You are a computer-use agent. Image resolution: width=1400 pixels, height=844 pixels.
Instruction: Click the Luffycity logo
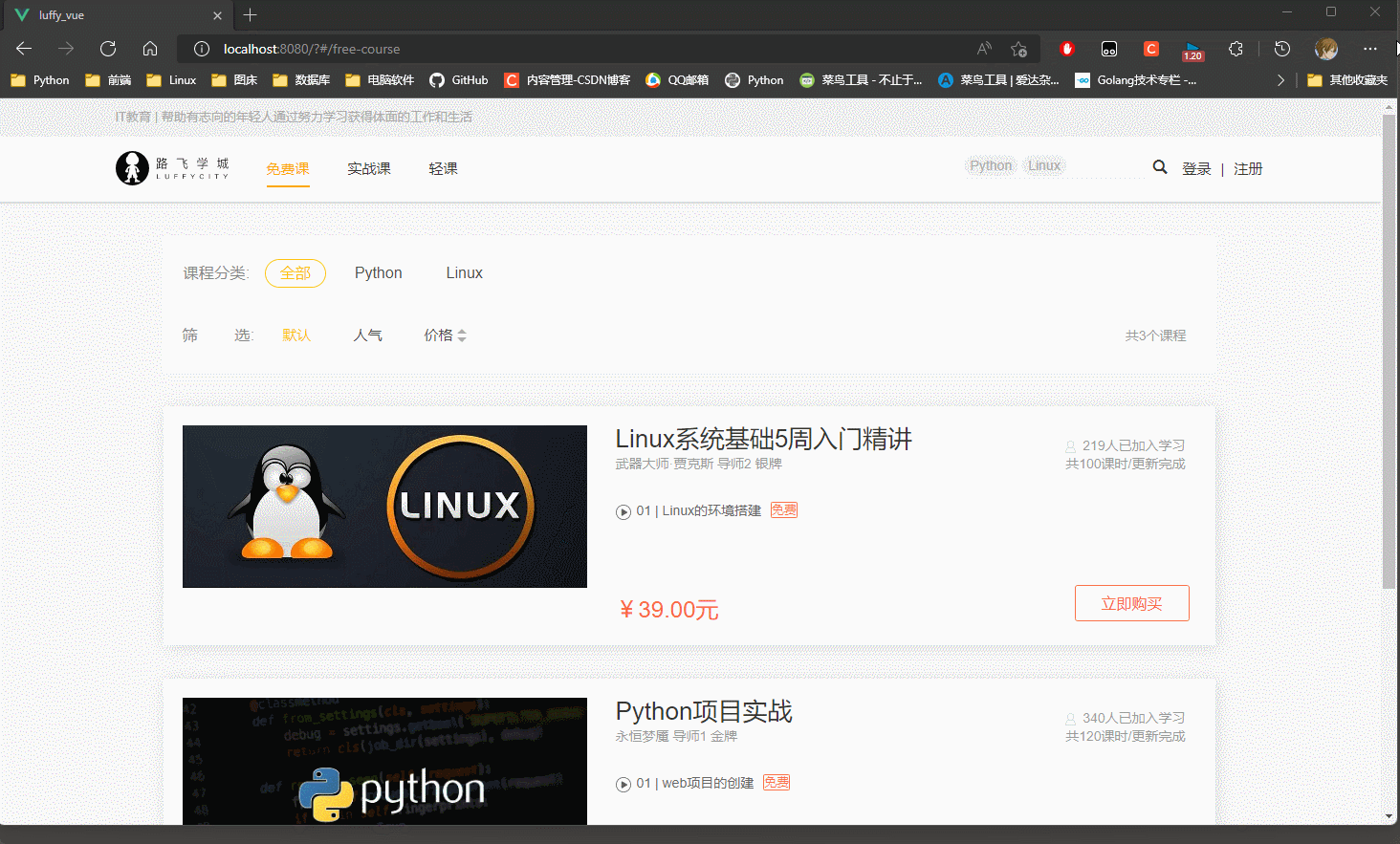click(x=173, y=168)
